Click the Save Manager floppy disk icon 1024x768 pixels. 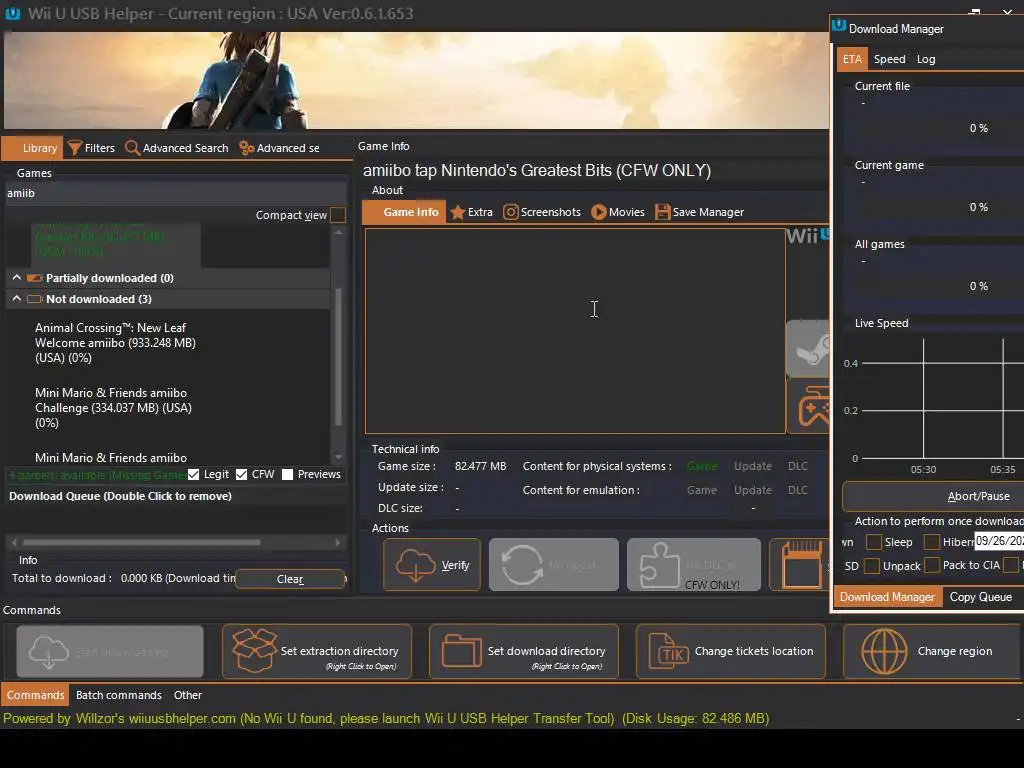coord(662,212)
